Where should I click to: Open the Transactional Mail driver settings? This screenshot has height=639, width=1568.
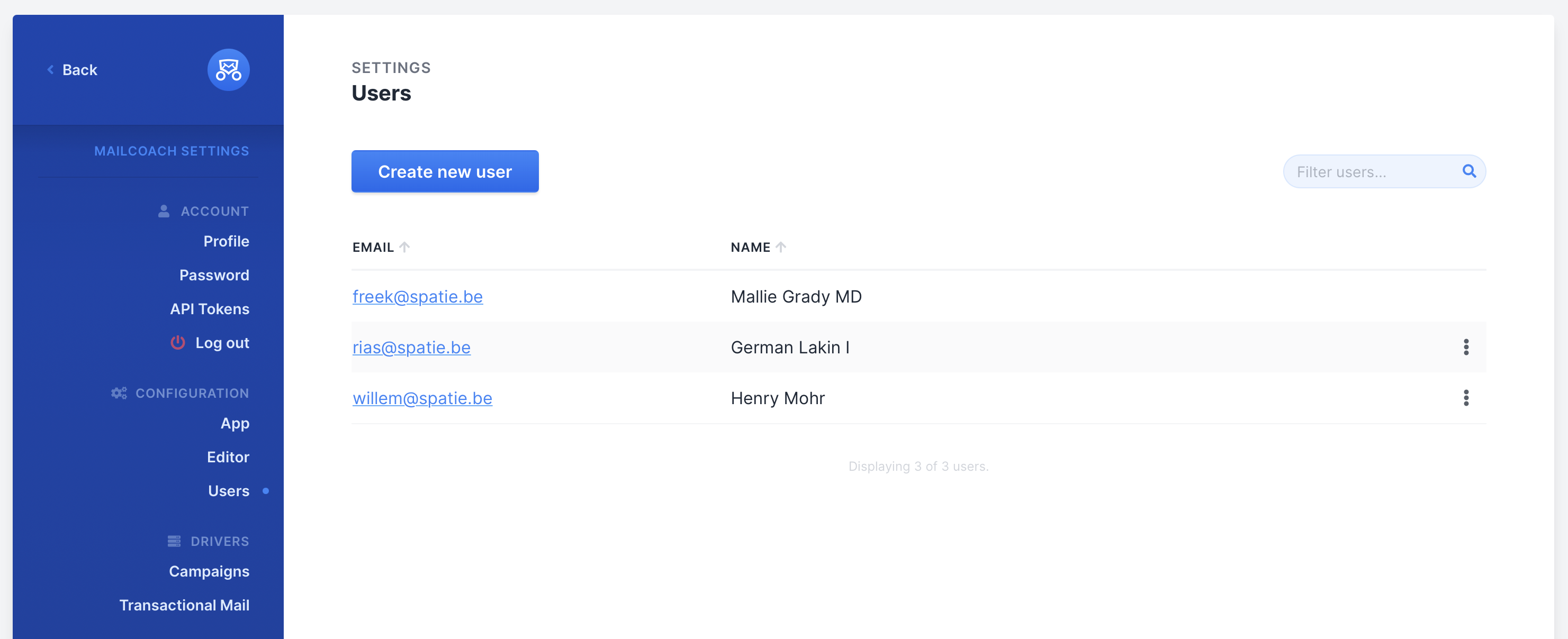pos(184,606)
